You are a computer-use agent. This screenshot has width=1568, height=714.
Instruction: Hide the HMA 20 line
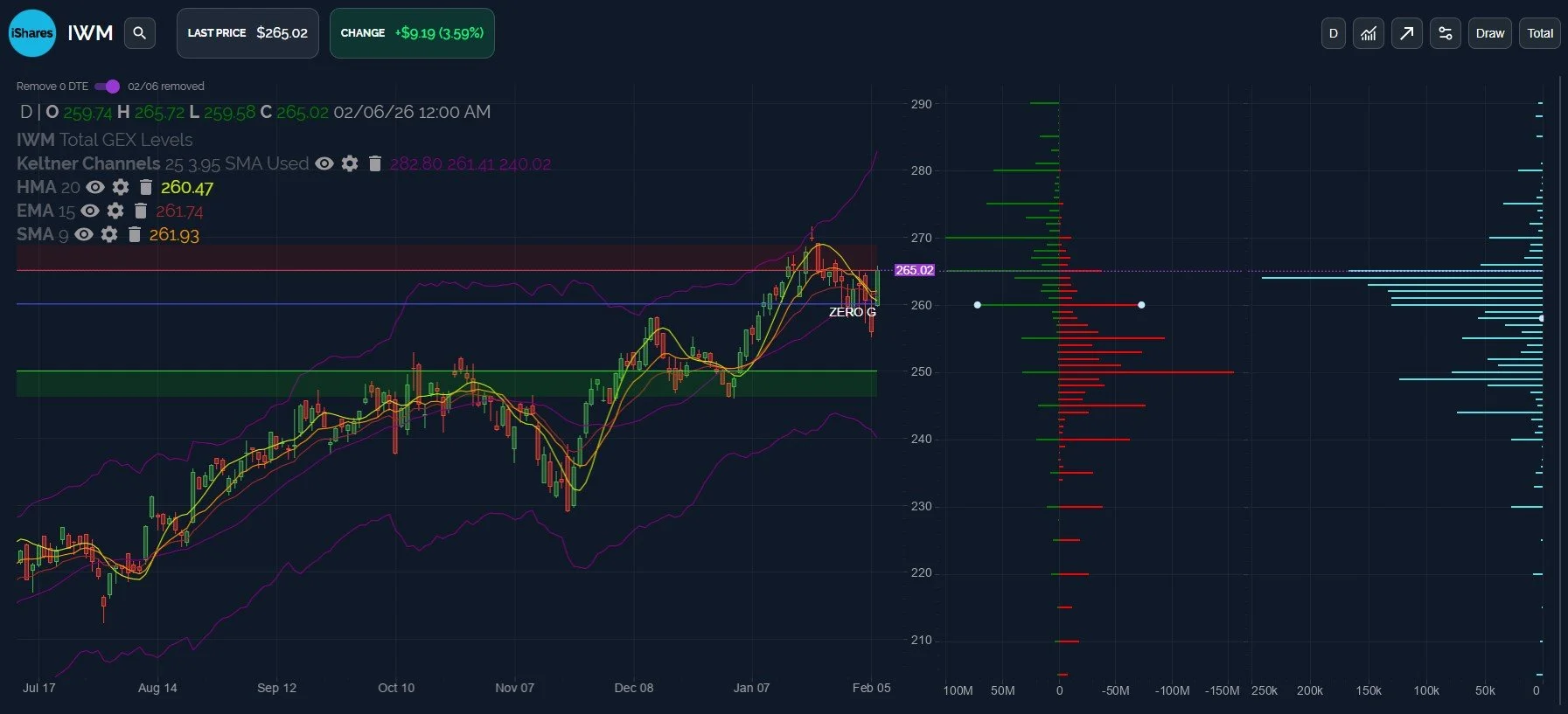(95, 187)
